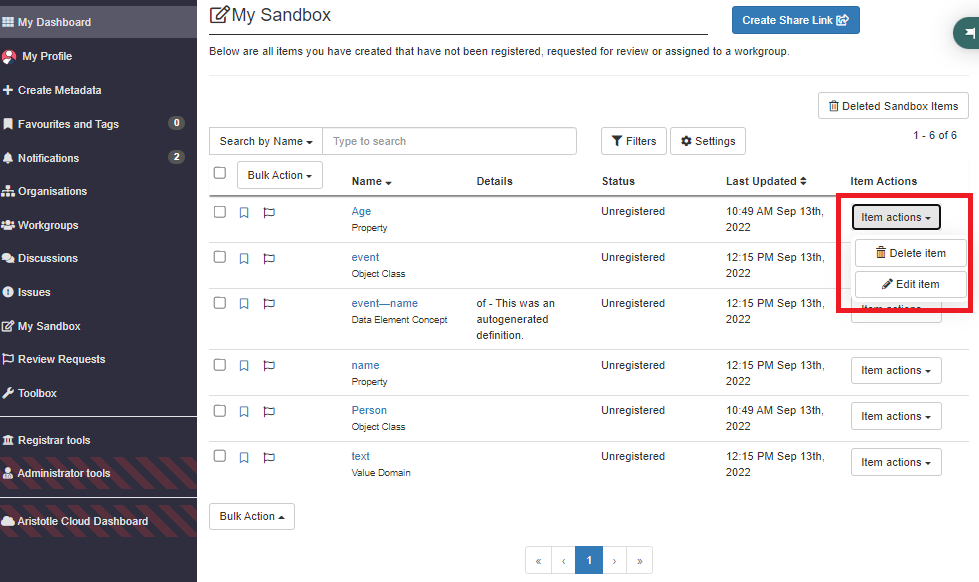The height and width of the screenshot is (582, 979).
Task: Click the flag icon for event row
Action: (269, 258)
